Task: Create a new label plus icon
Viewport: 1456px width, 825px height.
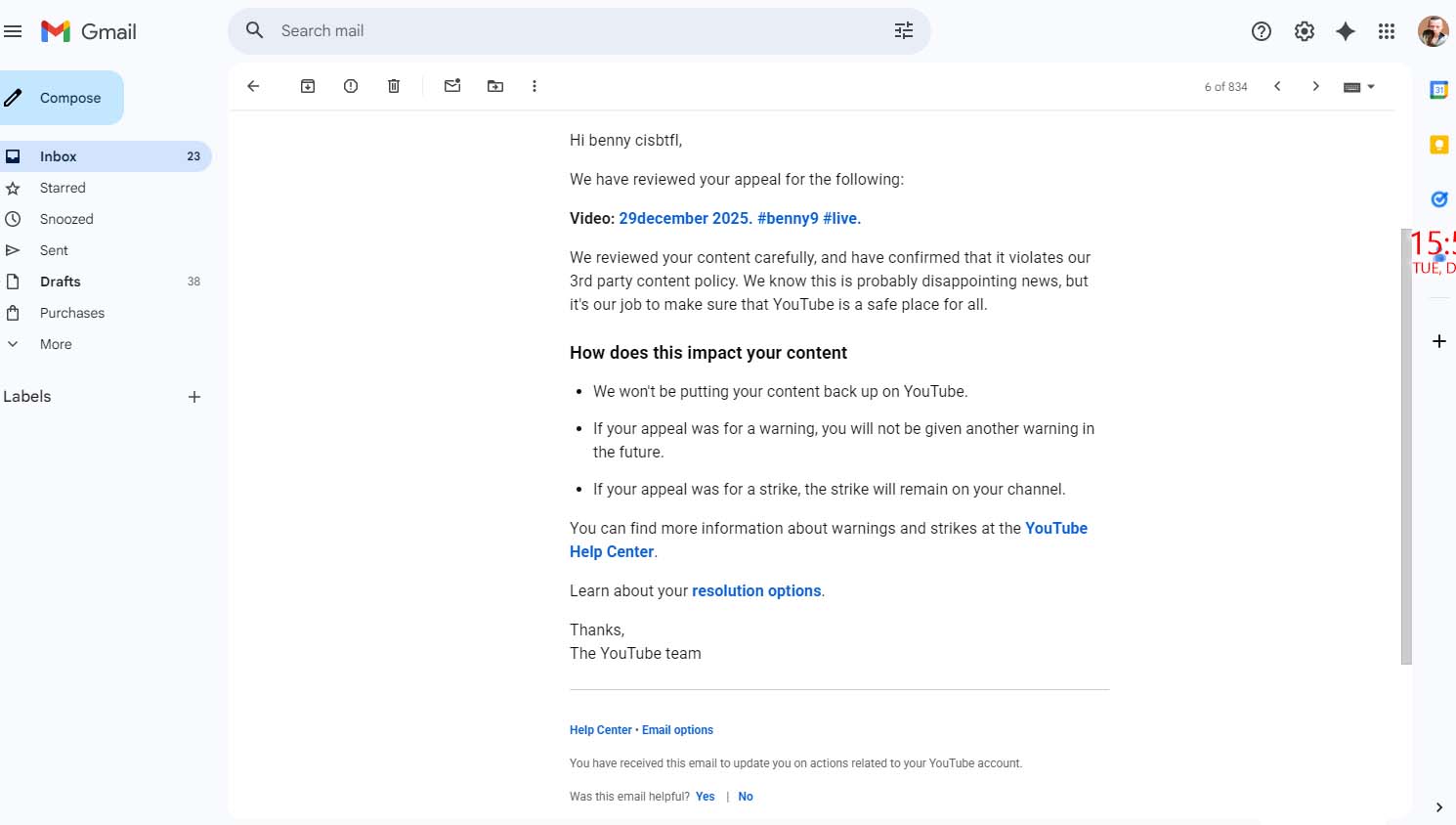Action: 194,397
